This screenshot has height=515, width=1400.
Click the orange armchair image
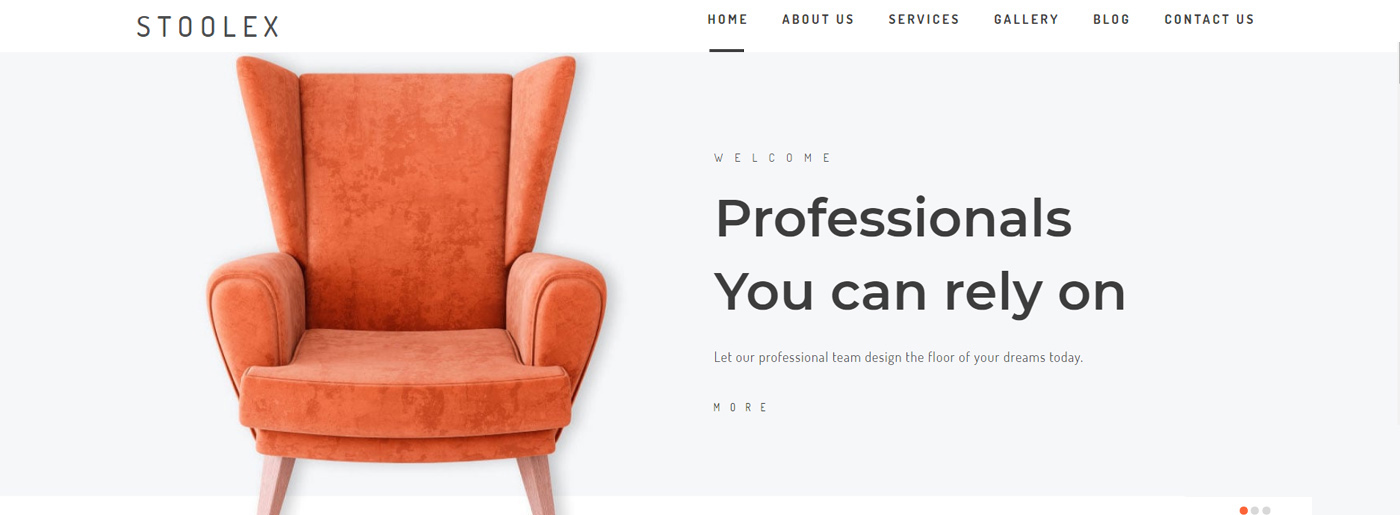coord(407,285)
